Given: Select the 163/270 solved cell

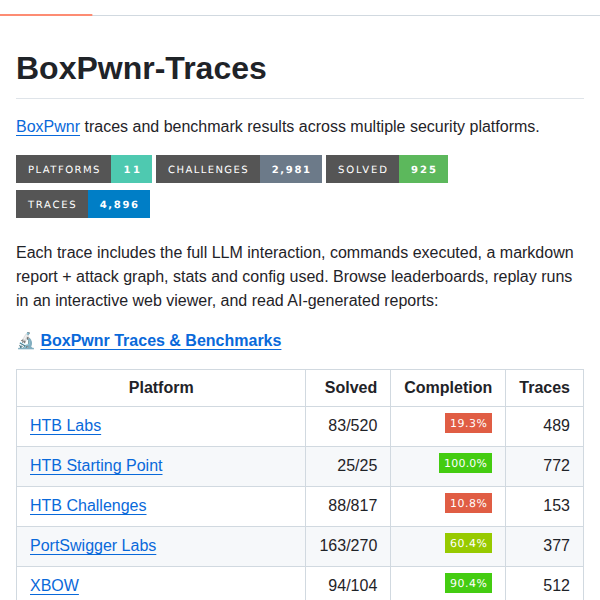Looking at the screenshot, I should pyautogui.click(x=348, y=546).
